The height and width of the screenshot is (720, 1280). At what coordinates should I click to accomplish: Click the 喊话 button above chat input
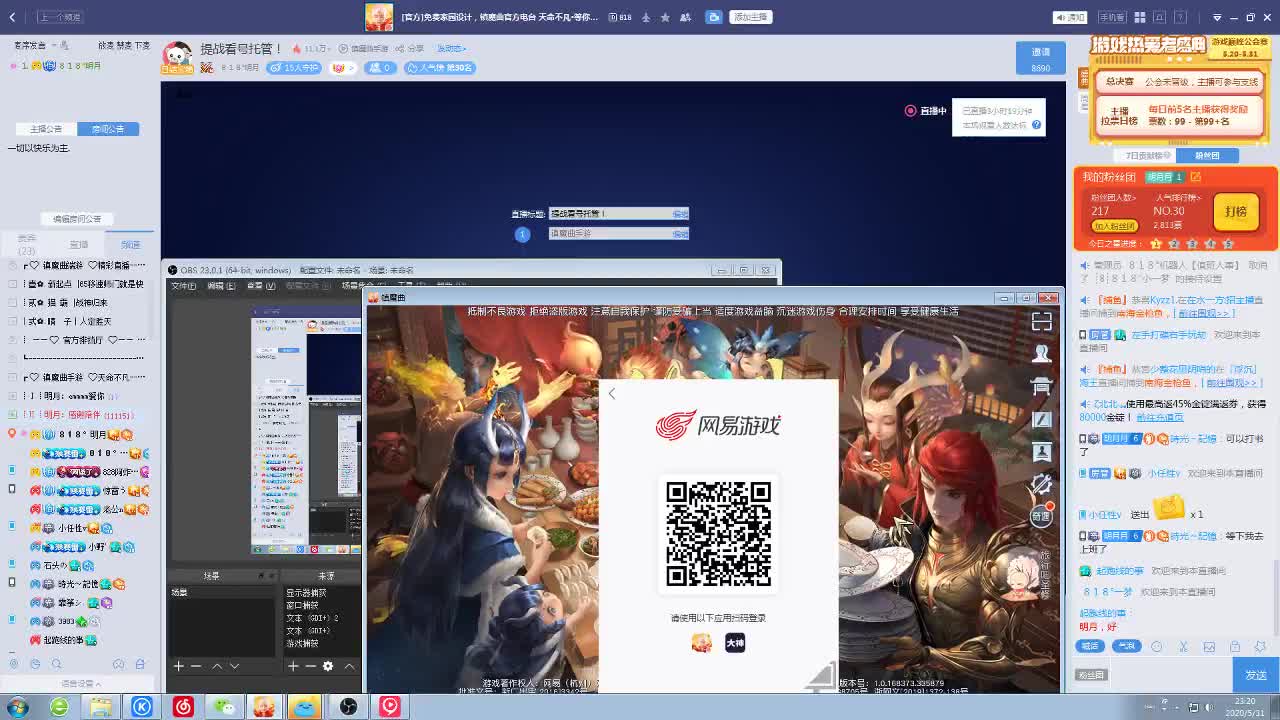1090,646
